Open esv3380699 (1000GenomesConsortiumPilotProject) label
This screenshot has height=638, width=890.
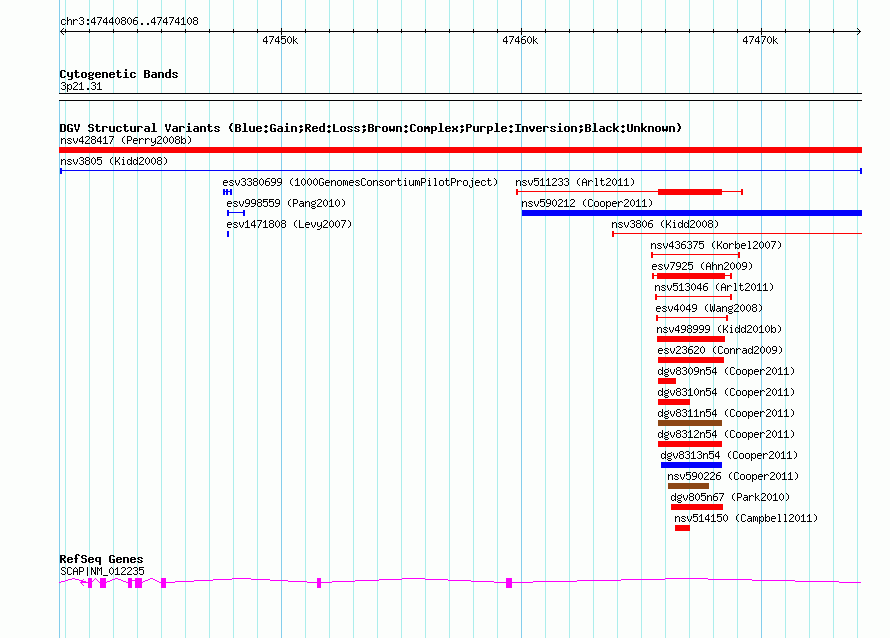coord(360,182)
